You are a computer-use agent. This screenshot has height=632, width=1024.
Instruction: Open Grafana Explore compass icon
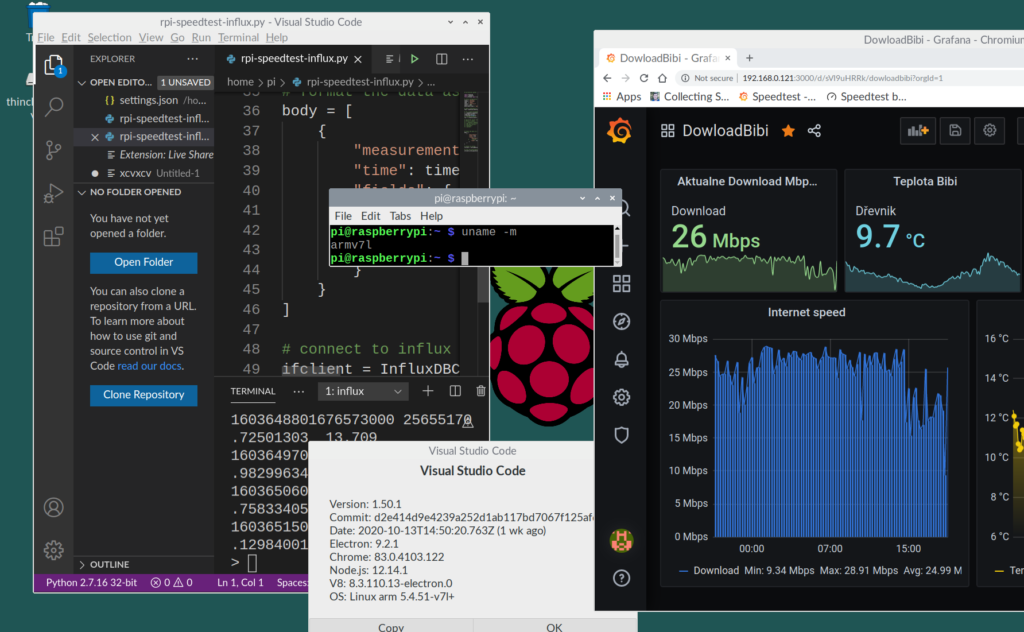(621, 321)
